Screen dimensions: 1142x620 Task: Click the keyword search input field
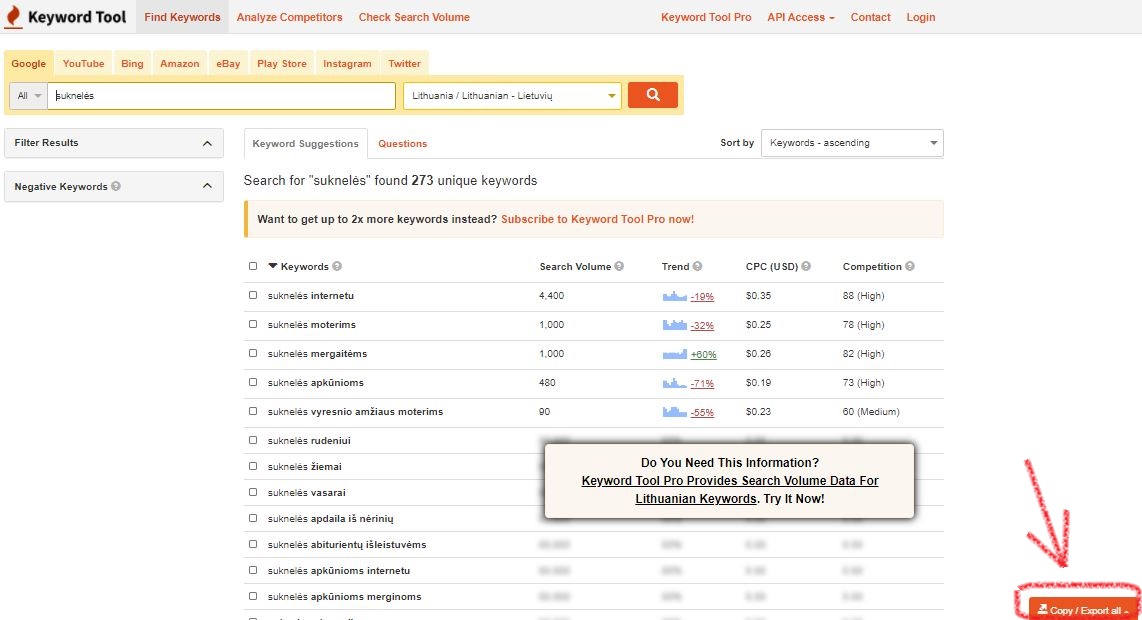(221, 96)
